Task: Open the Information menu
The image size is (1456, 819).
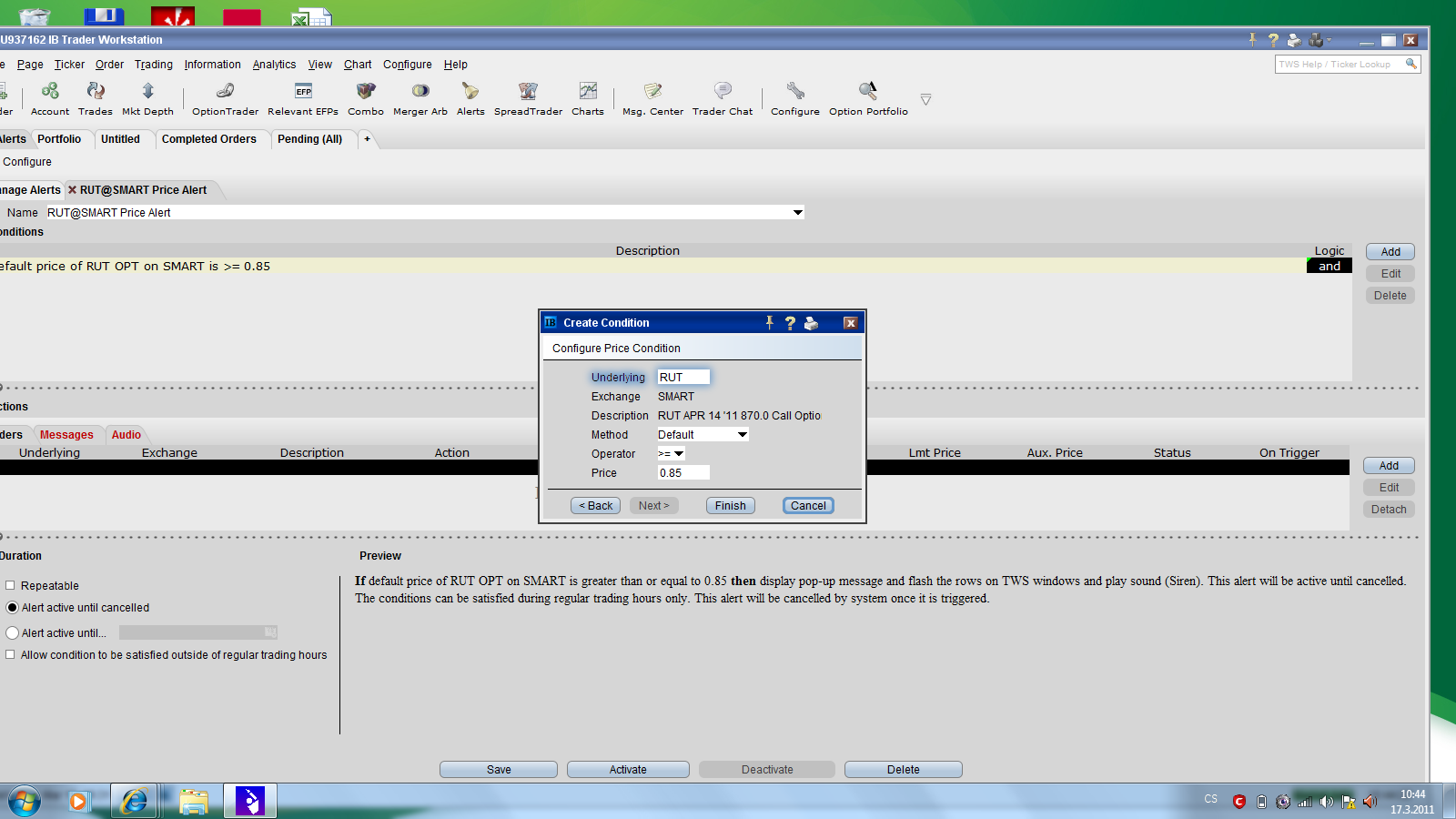Action: [213, 65]
